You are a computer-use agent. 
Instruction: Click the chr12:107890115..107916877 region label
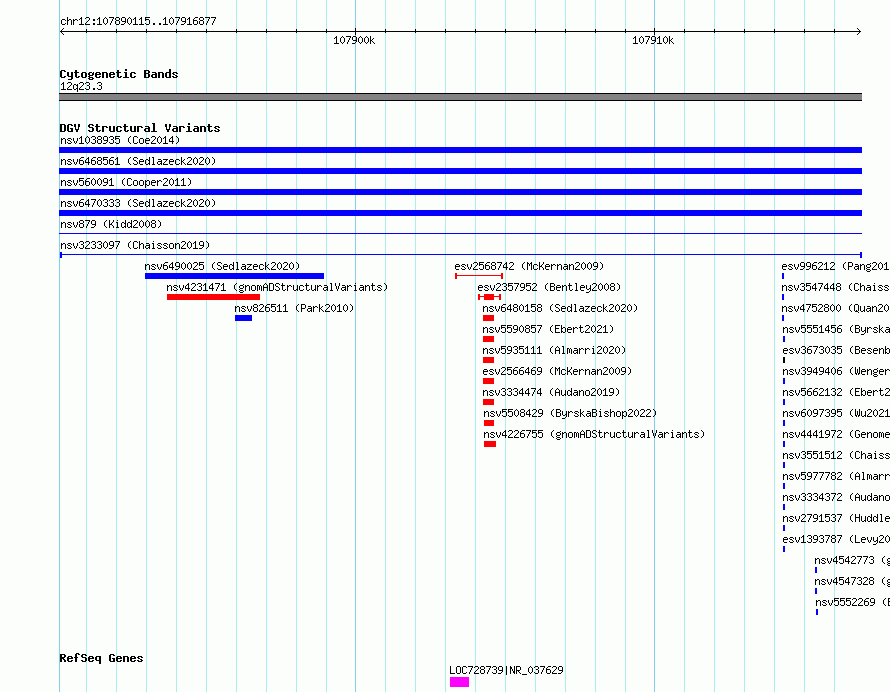pyautogui.click(x=138, y=22)
